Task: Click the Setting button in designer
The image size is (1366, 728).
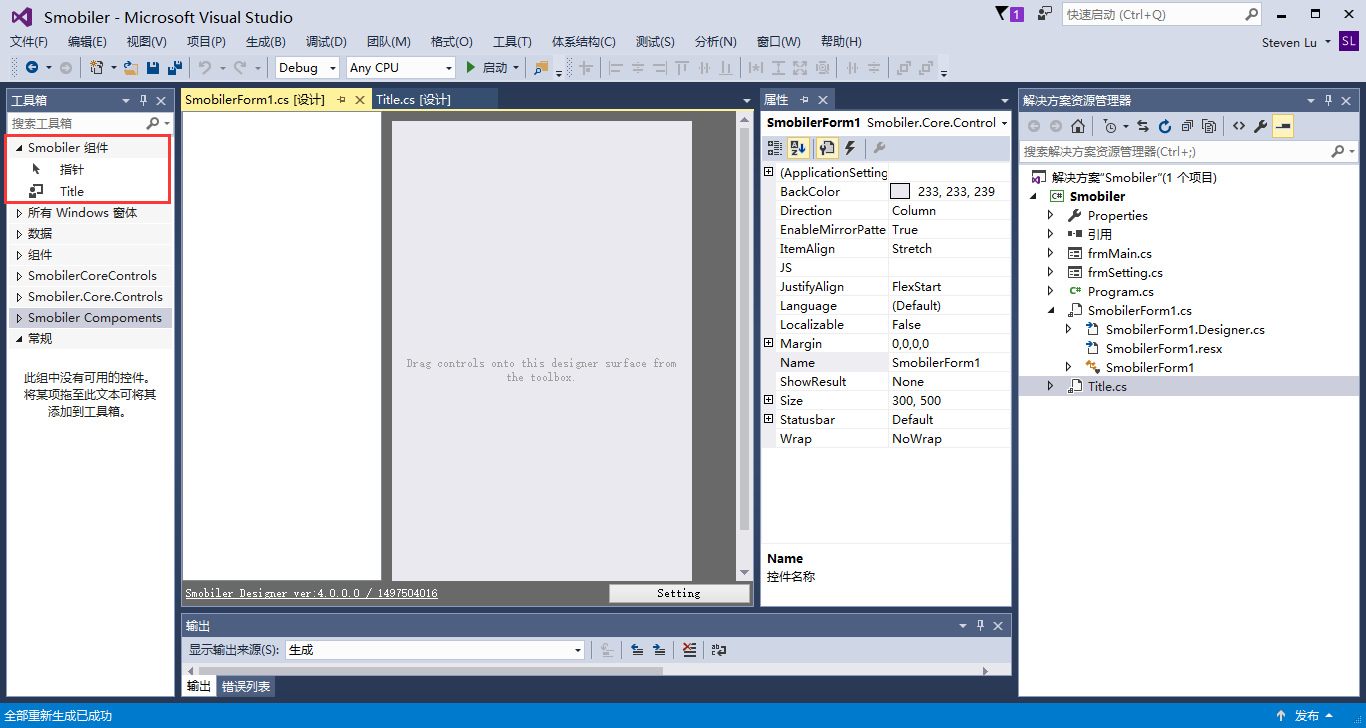Action: coord(679,593)
